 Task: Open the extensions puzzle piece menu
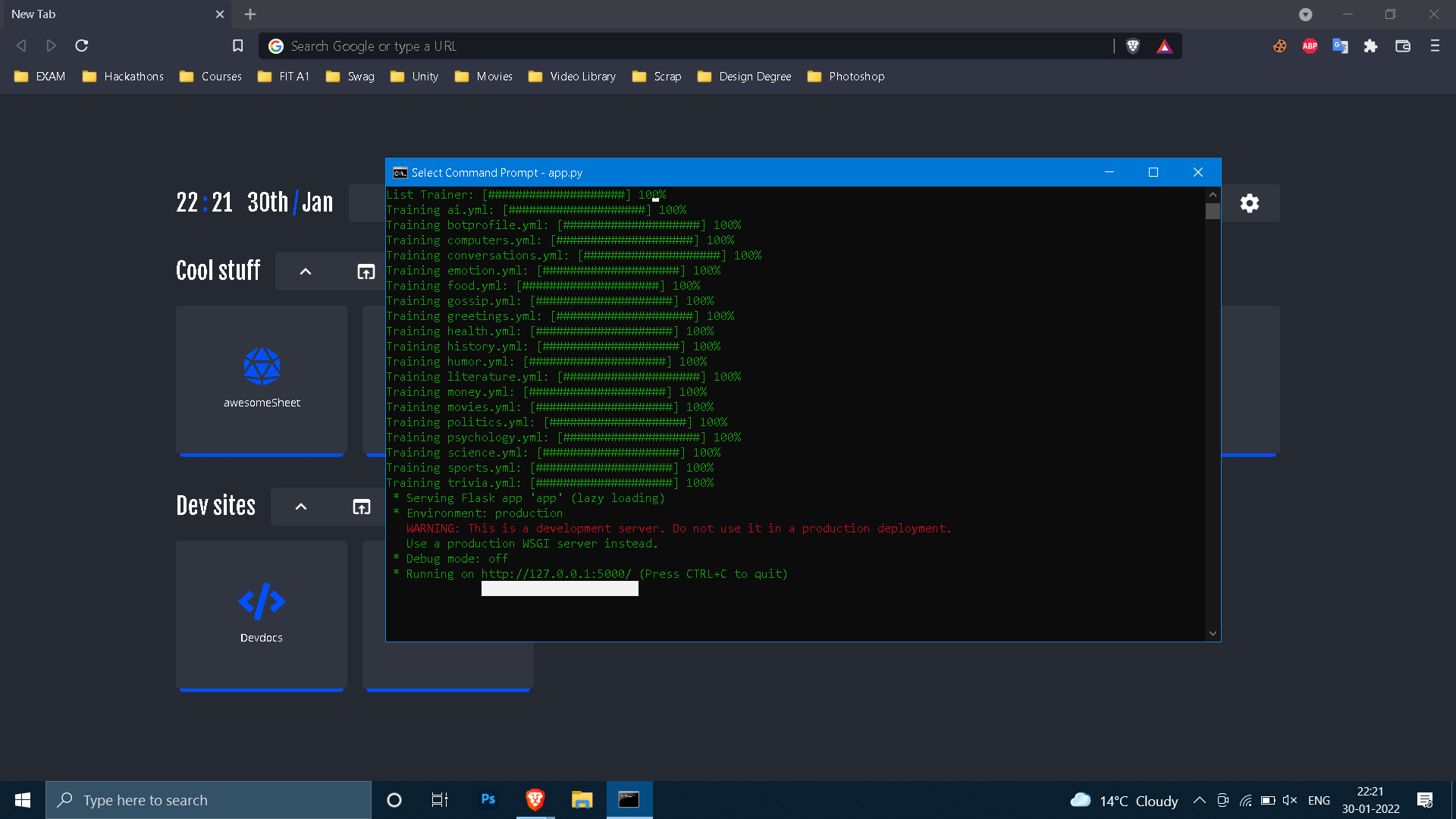[1370, 46]
